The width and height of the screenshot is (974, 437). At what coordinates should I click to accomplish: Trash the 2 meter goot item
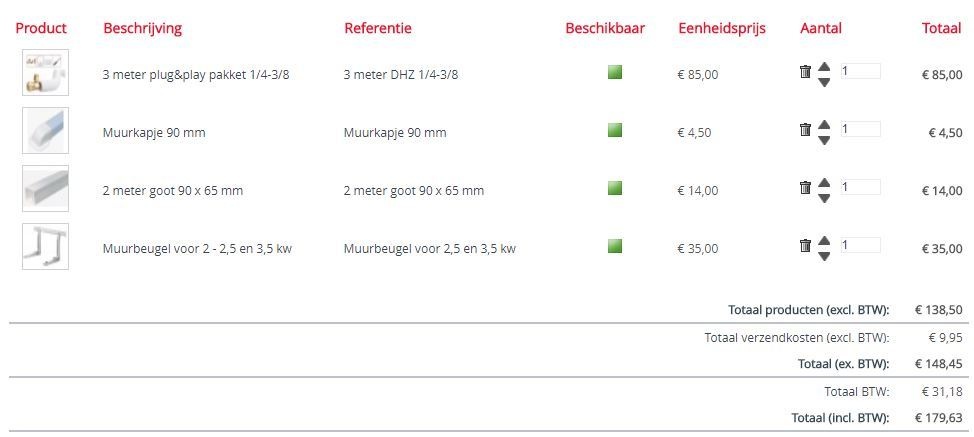(805, 188)
